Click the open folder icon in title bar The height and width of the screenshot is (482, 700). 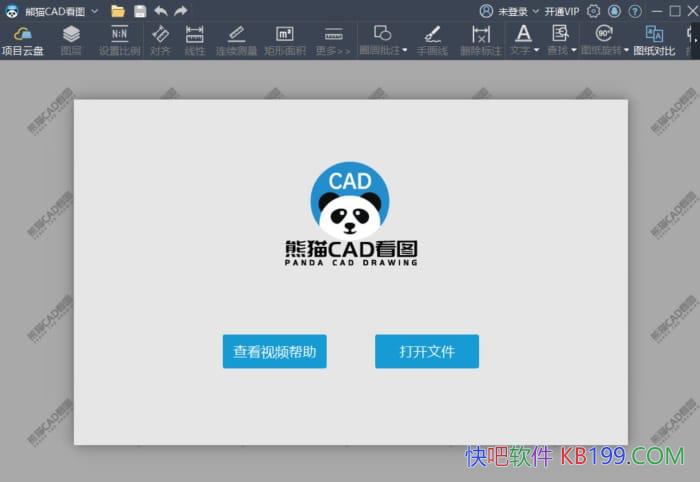pos(118,11)
